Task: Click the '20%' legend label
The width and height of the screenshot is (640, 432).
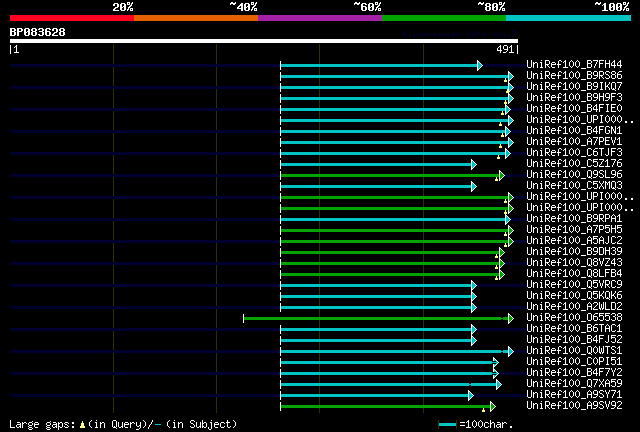Action: pos(123,7)
